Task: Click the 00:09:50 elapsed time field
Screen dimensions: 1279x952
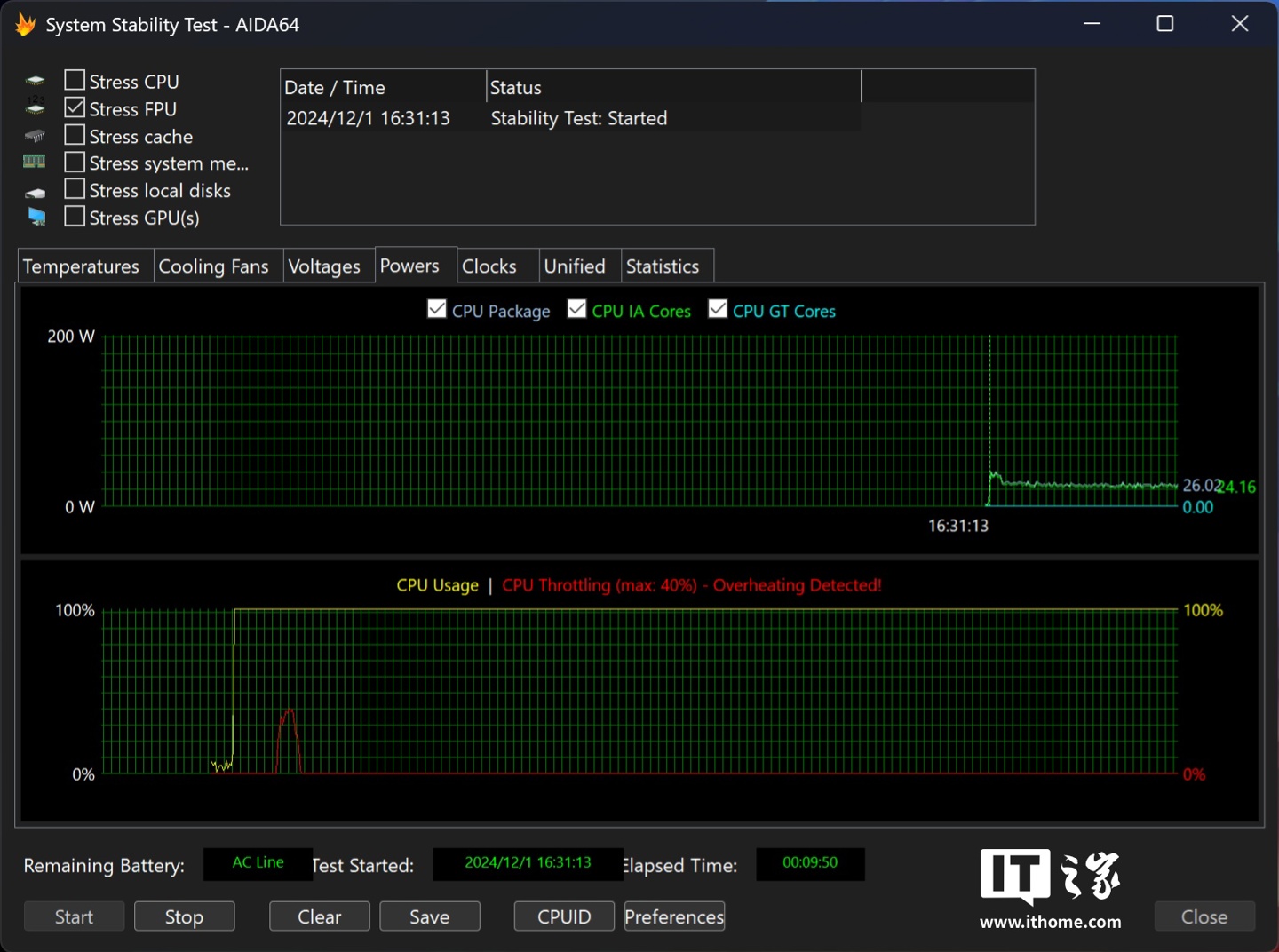Action: (810, 863)
